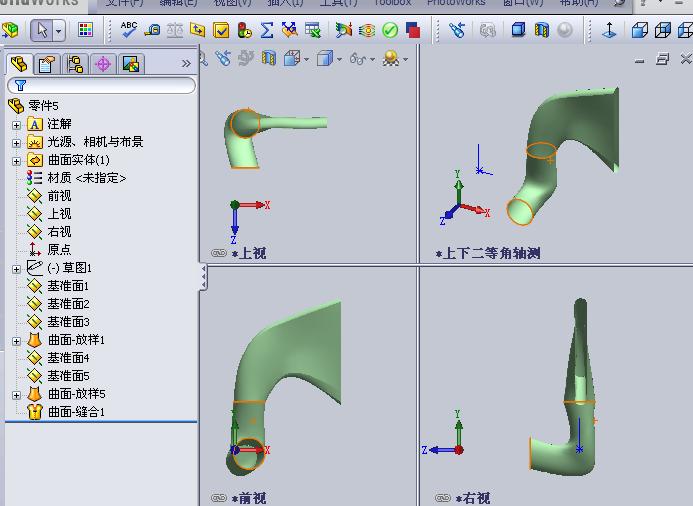
Task: Click the Zebra Stripes curvature icon
Action: pos(367,30)
